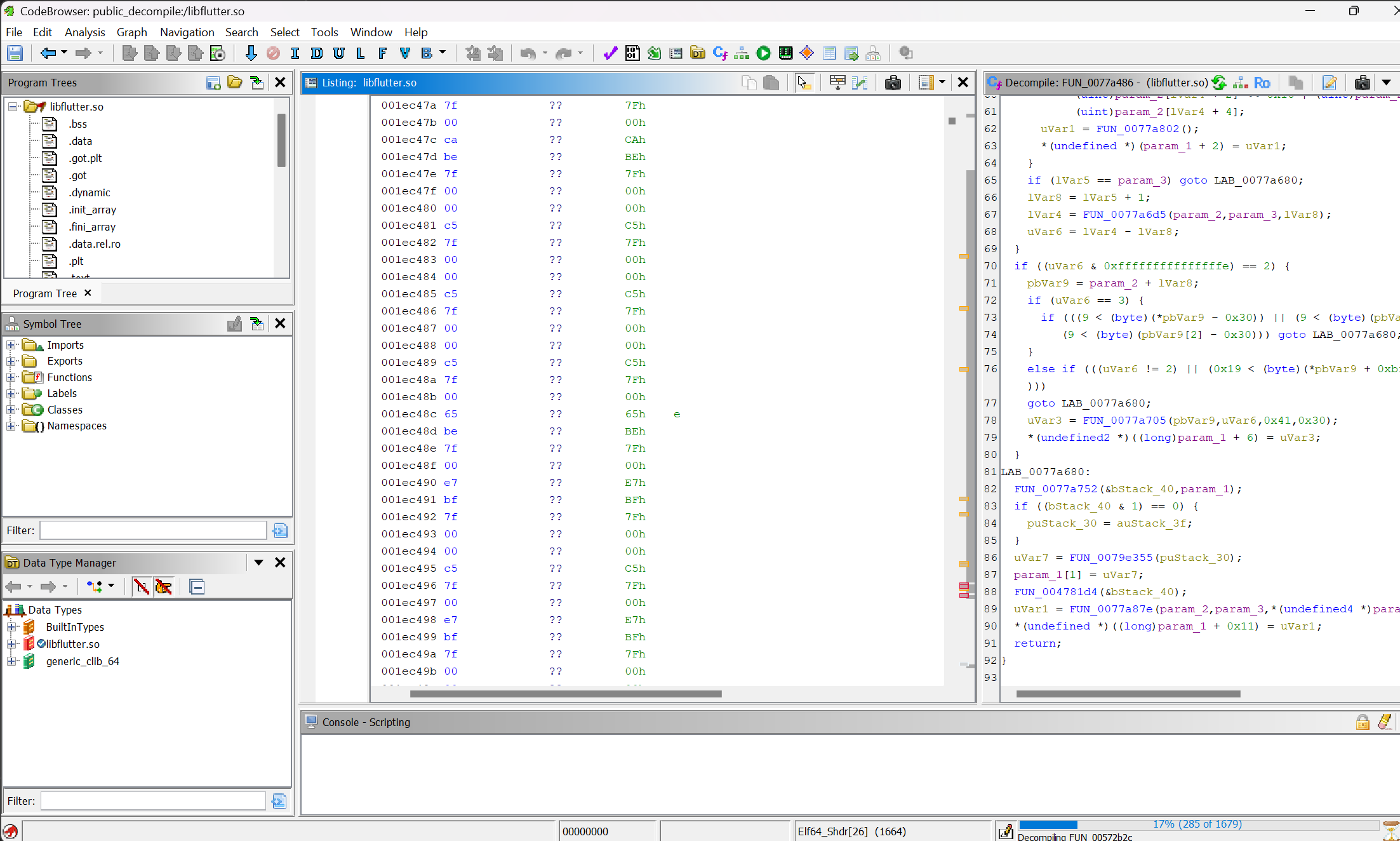
Task: Go to next Instruction (I) button
Action: [x=295, y=53]
